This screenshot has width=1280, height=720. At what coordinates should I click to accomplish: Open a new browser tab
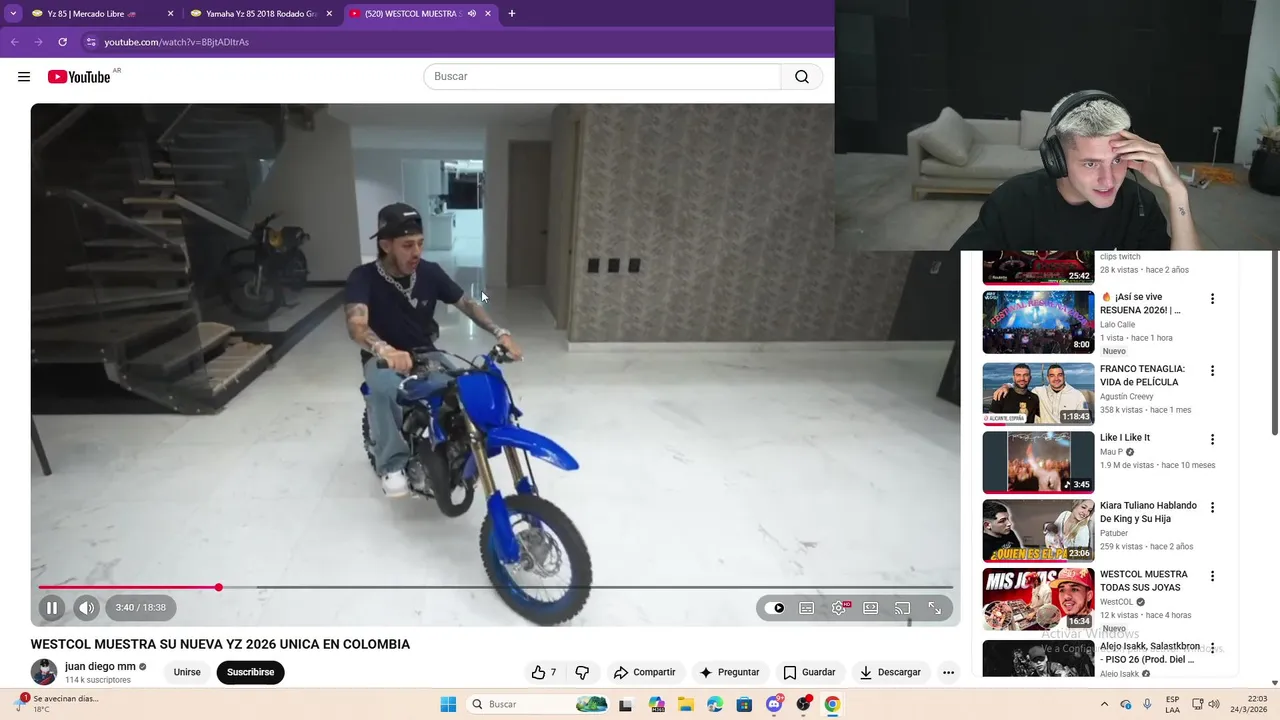[x=511, y=14]
